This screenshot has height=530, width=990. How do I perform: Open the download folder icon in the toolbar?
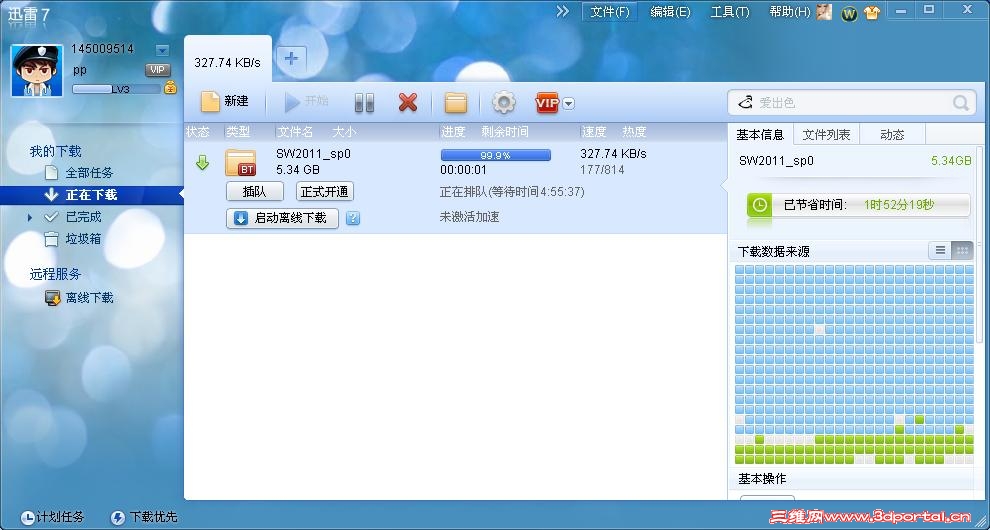point(455,102)
